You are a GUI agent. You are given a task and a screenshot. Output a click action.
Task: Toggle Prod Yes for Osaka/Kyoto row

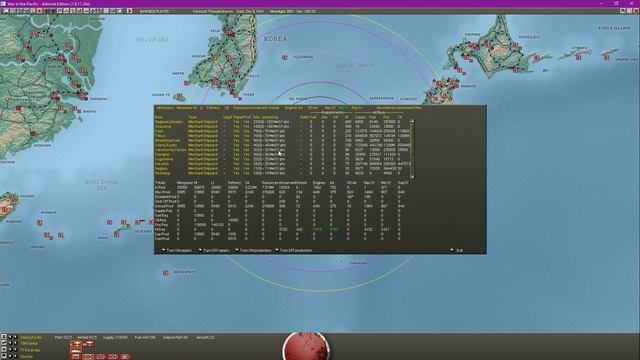(x=246, y=145)
